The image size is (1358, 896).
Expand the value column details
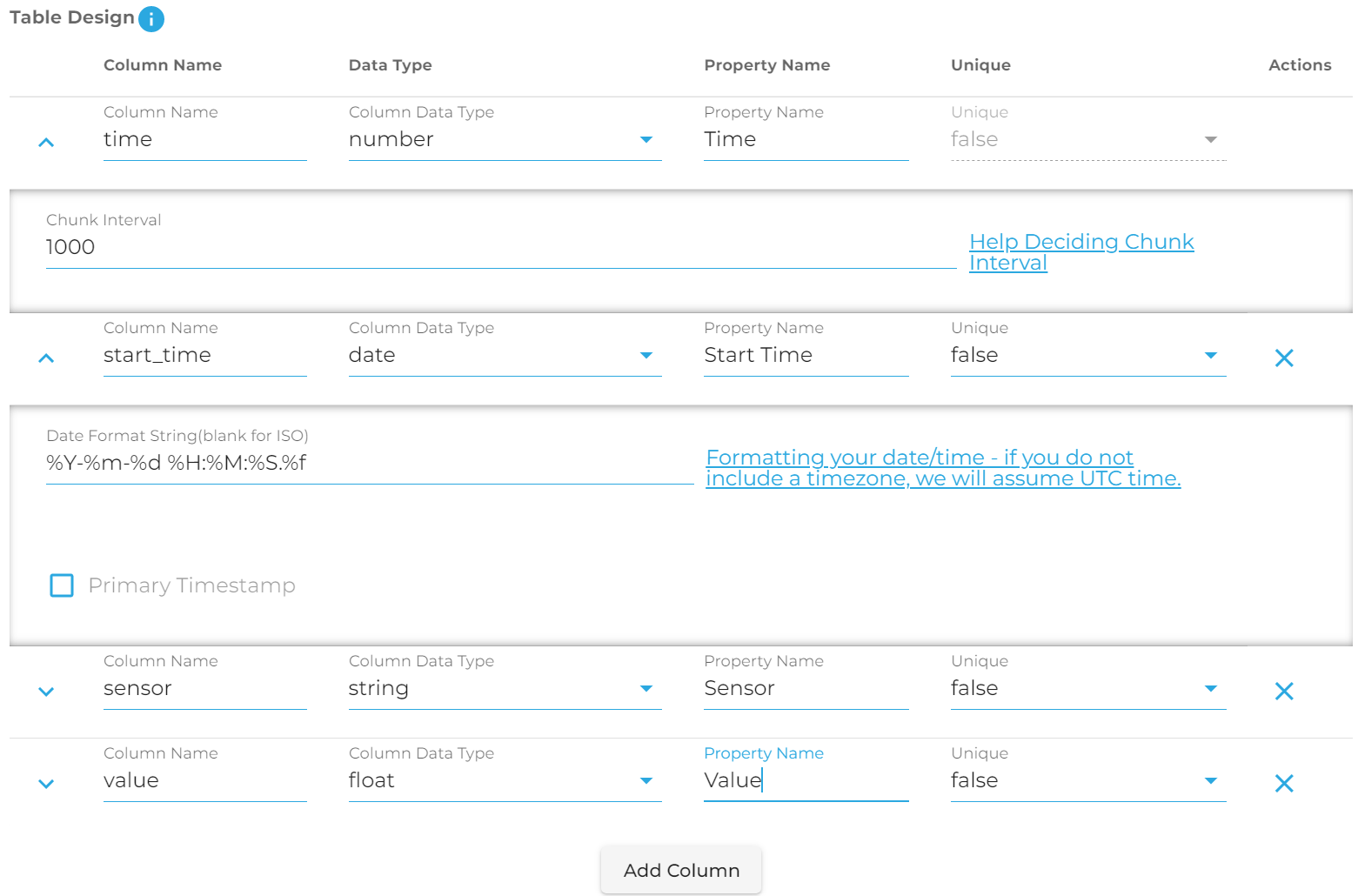click(47, 784)
